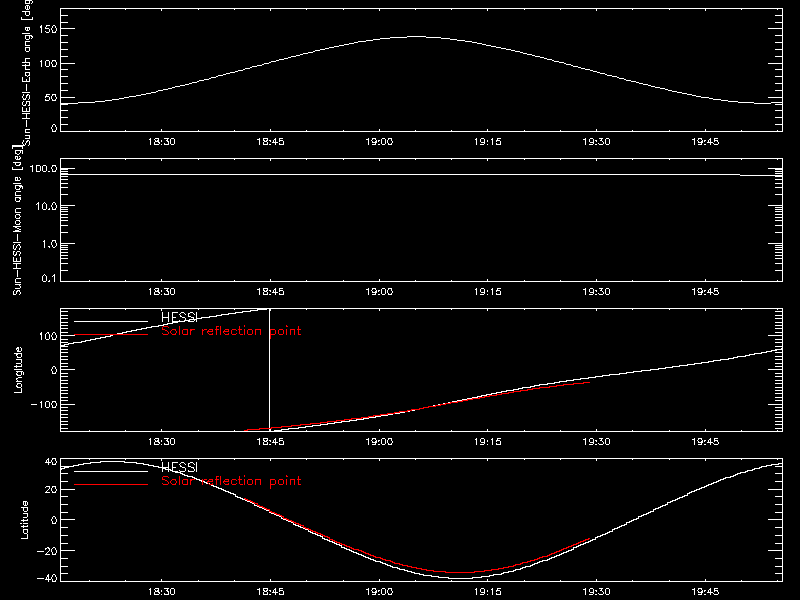Image resolution: width=800 pixels, height=600 pixels.
Task: Click HESSI legend text in Longitude plot
Action: pyautogui.click(x=179, y=317)
